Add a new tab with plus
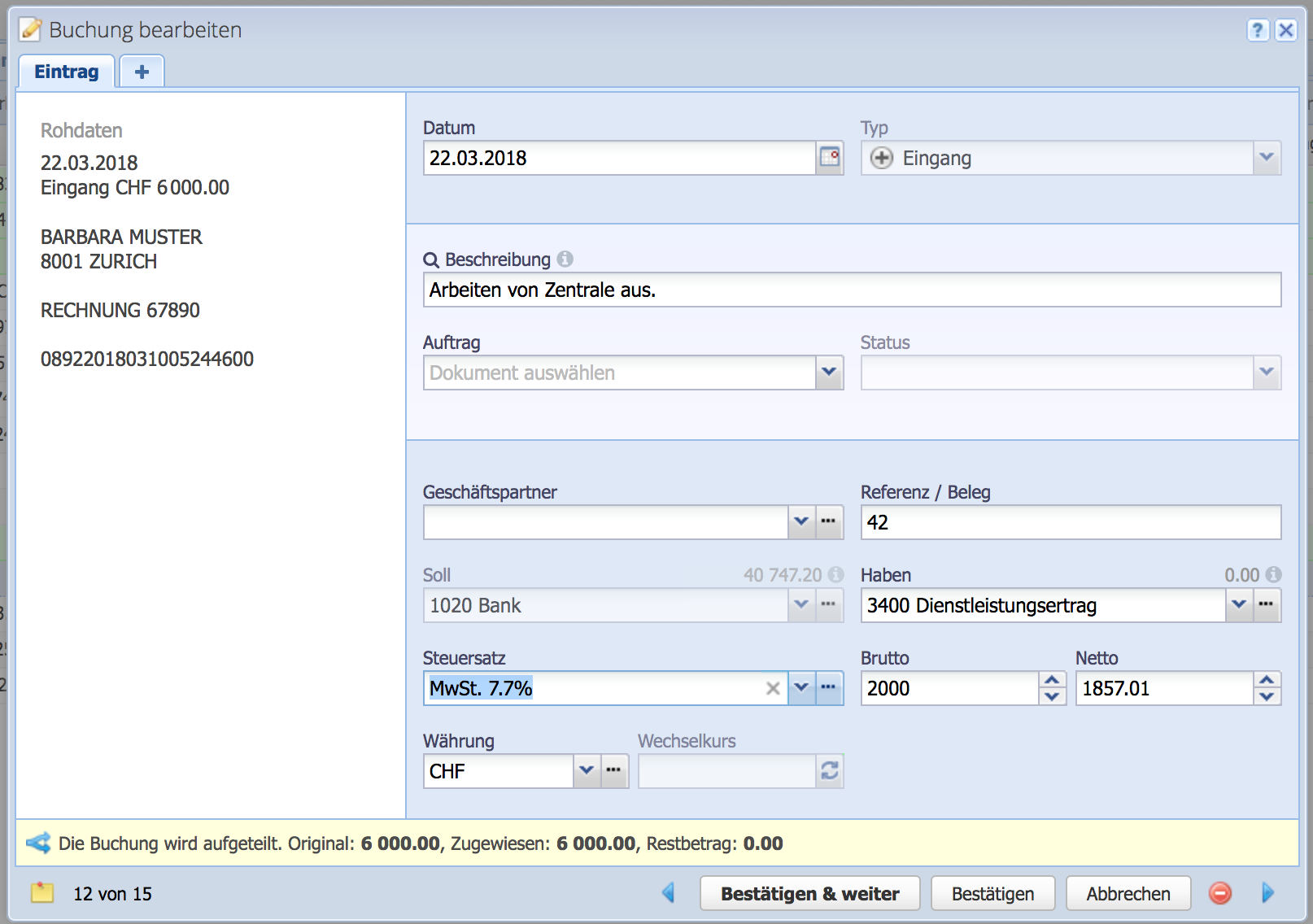 click(142, 72)
